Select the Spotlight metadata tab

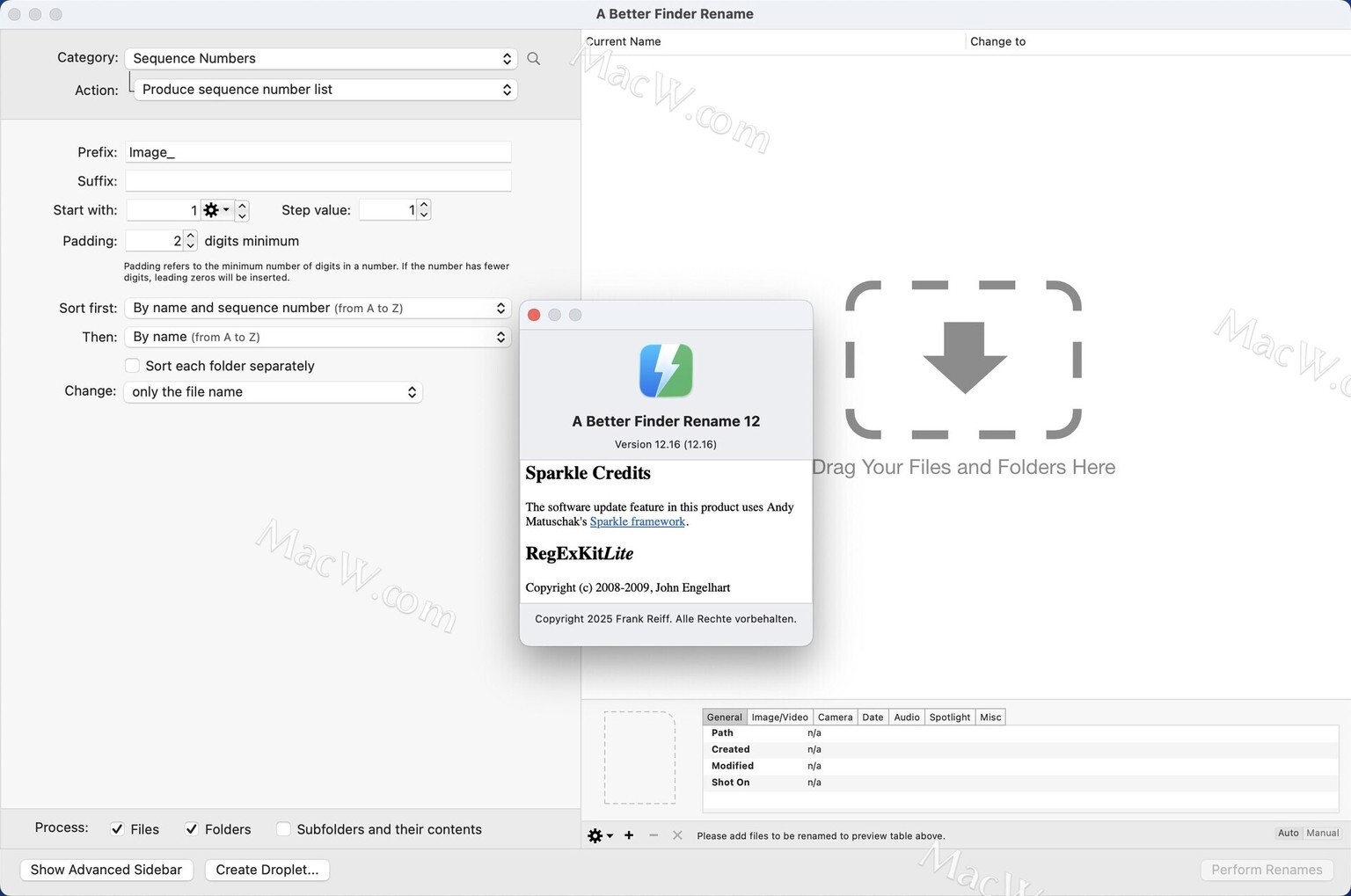[x=950, y=718]
